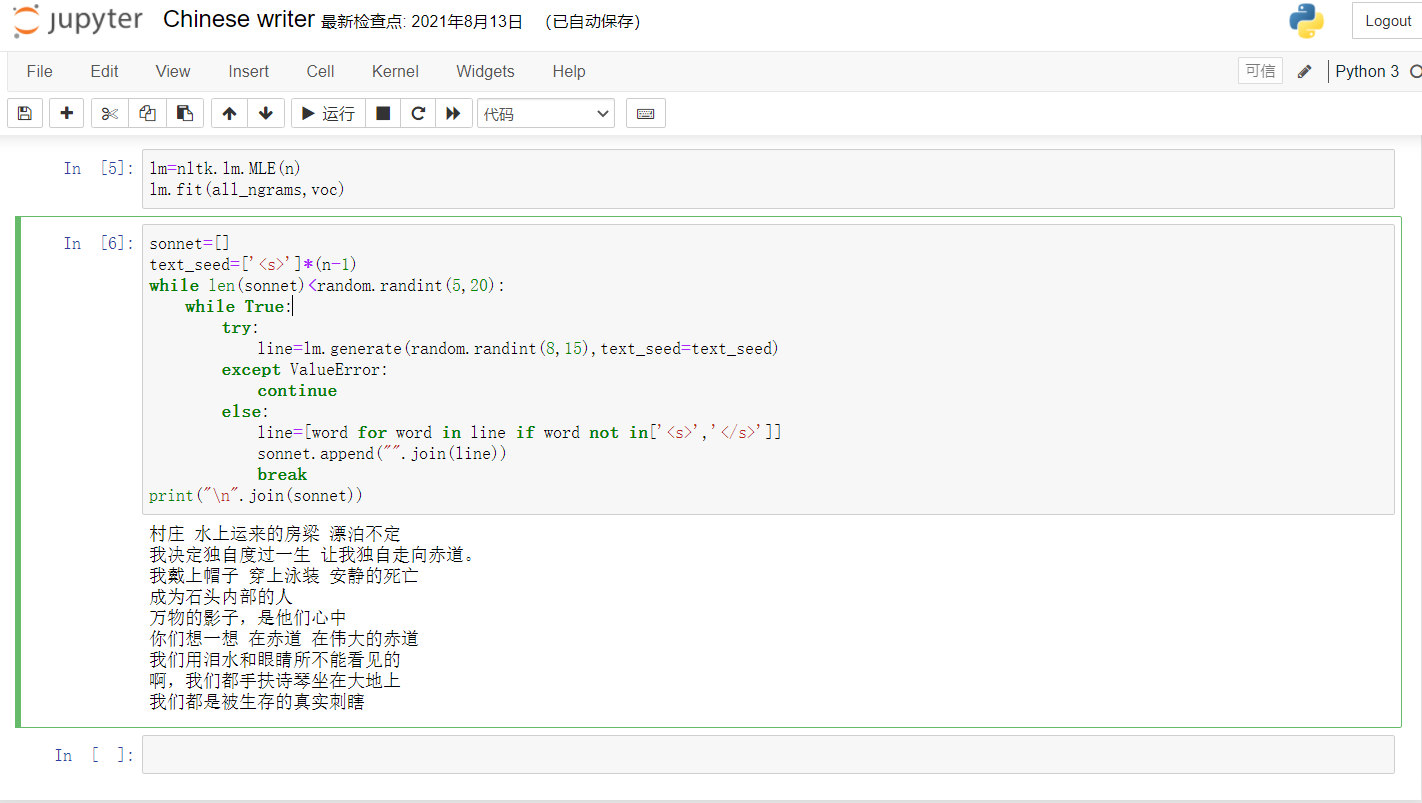
Task: Click the 'sonnet=[]' code line
Action: point(190,243)
